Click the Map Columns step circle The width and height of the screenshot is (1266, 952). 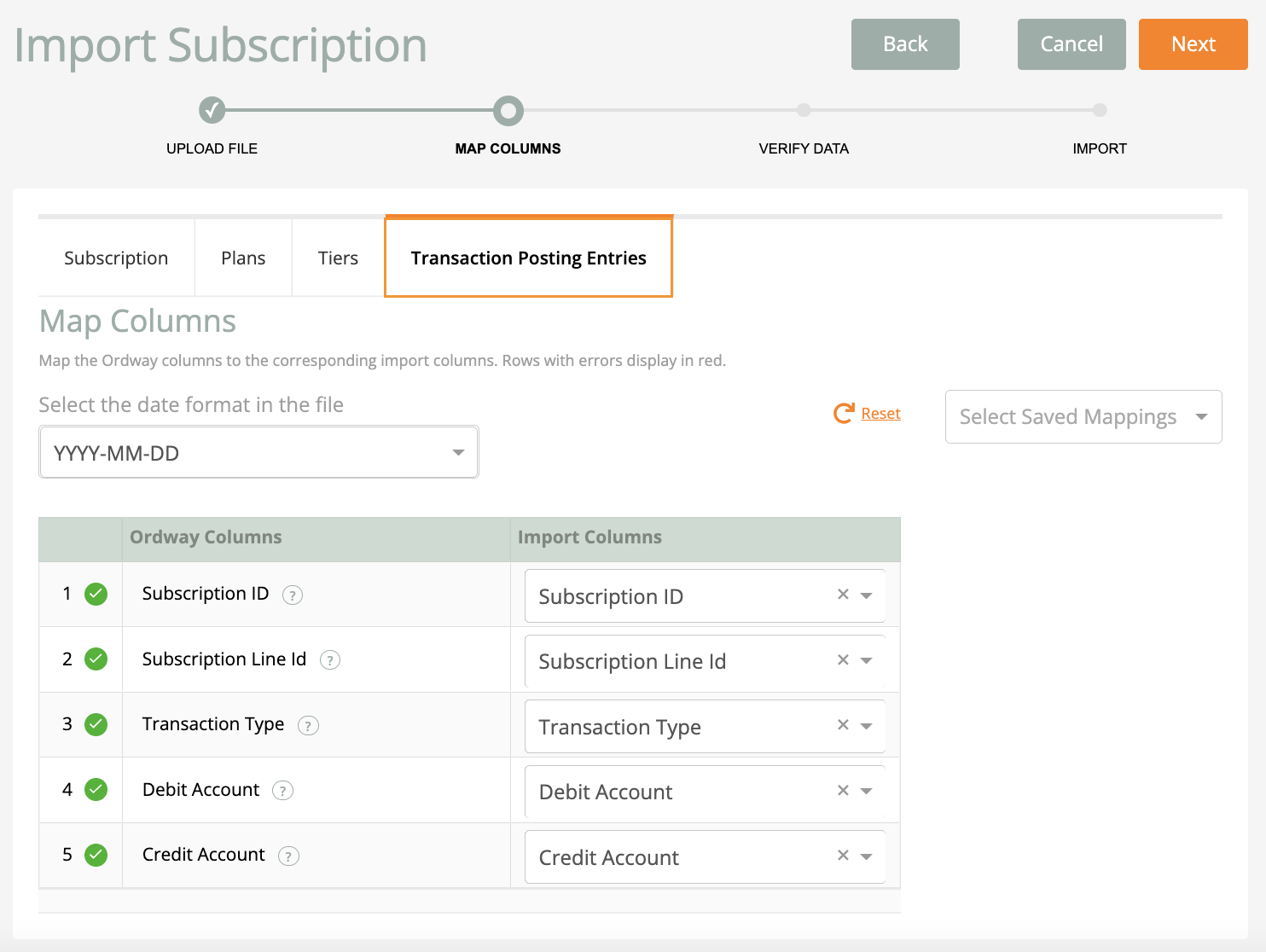pos(508,110)
